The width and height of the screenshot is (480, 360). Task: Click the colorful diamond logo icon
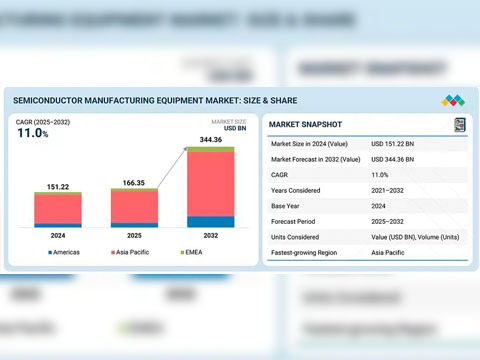(453, 101)
